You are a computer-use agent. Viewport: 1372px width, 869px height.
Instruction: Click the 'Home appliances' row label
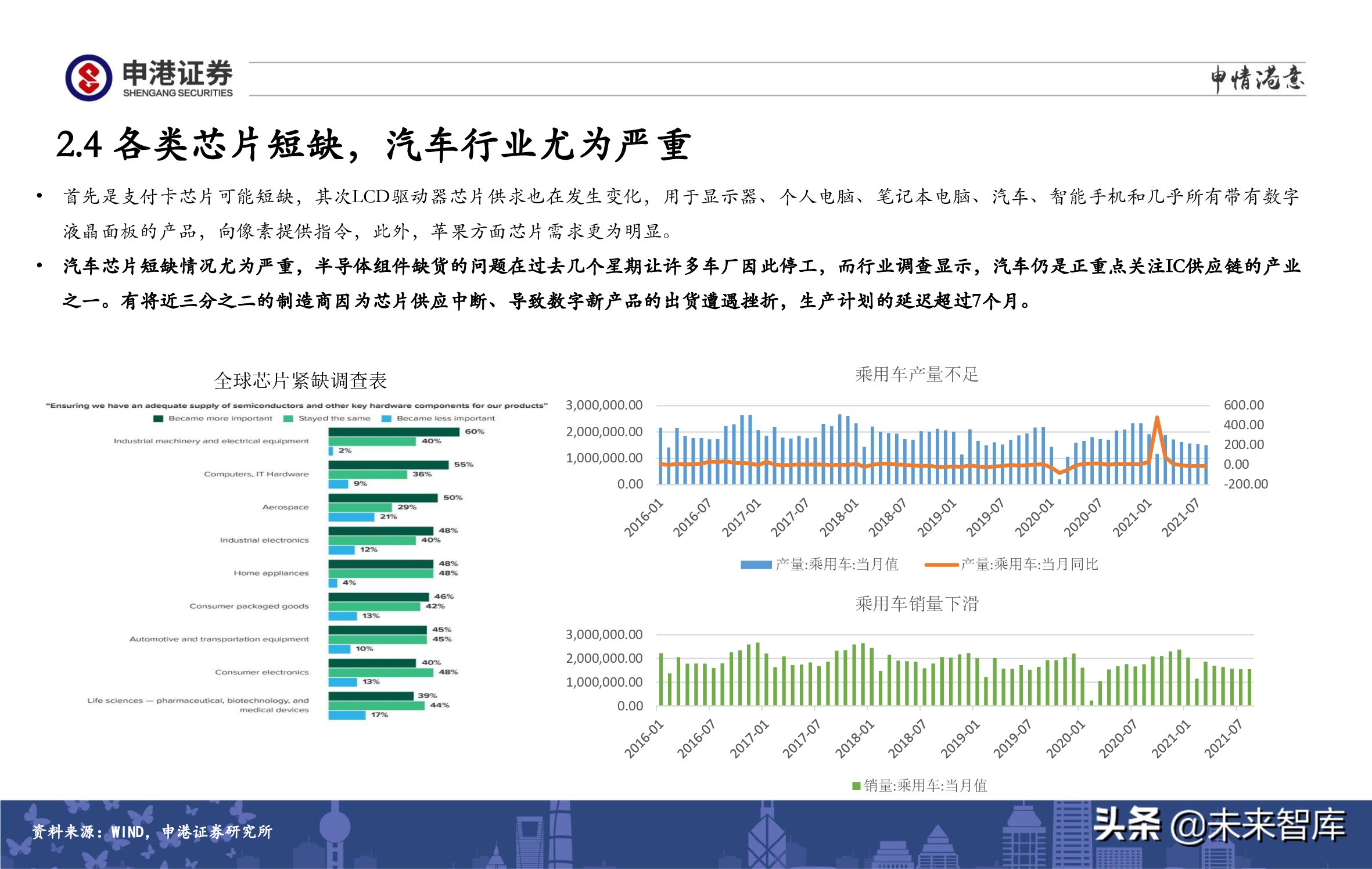coord(271,573)
